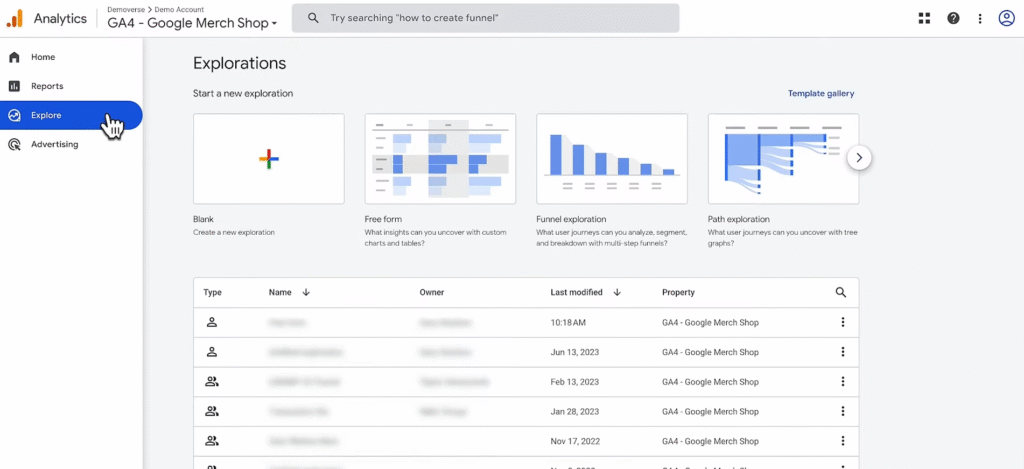1024x469 pixels.
Task: Click the Explore compass icon
Action: tap(14, 116)
